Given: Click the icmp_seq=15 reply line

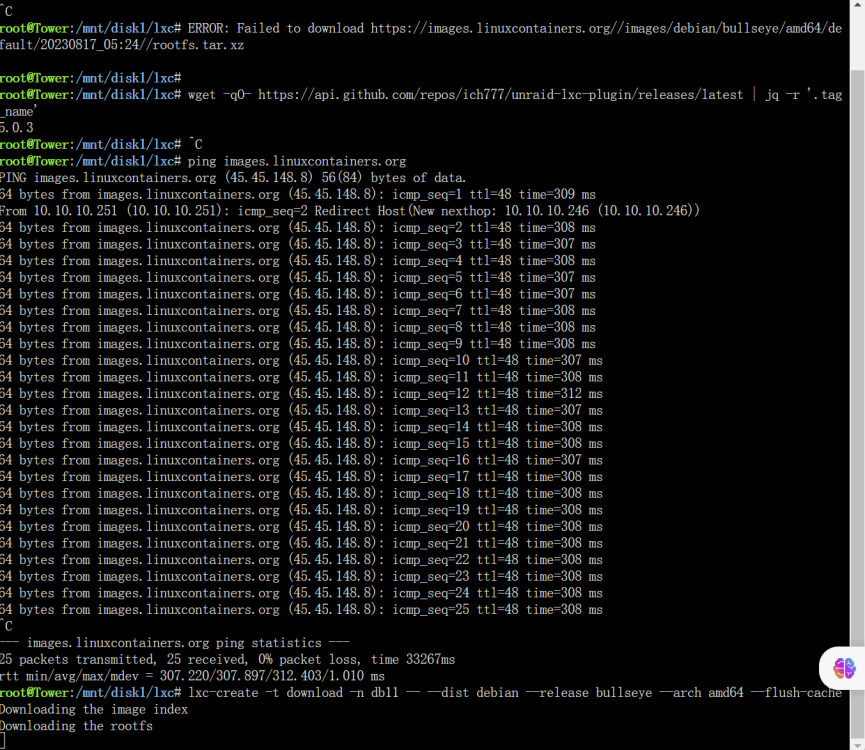Looking at the screenshot, I should pyautogui.click(x=301, y=443).
